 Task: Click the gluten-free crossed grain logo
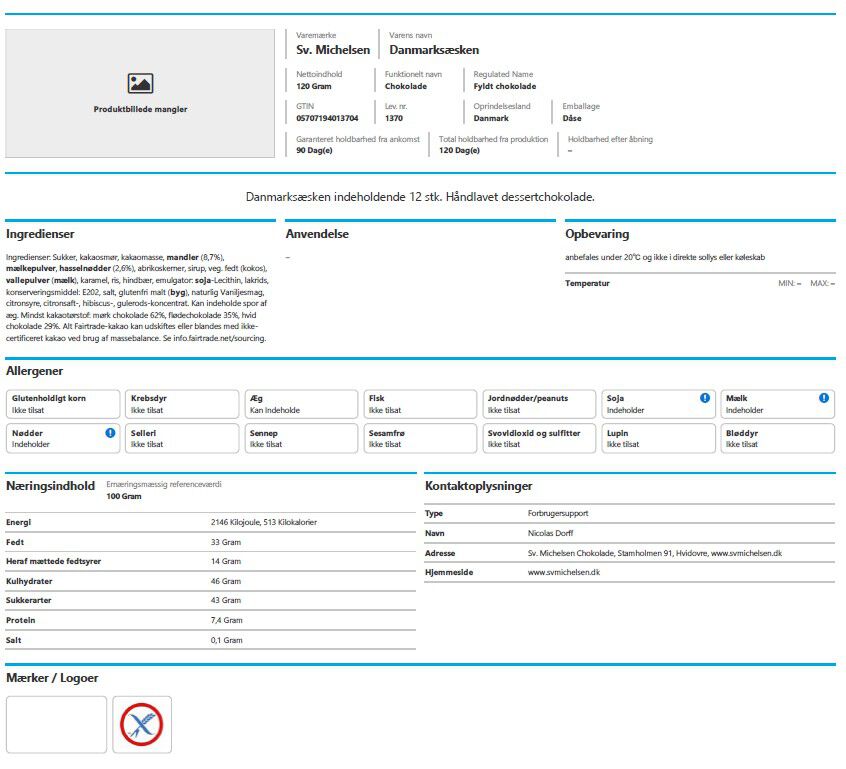coord(142,724)
